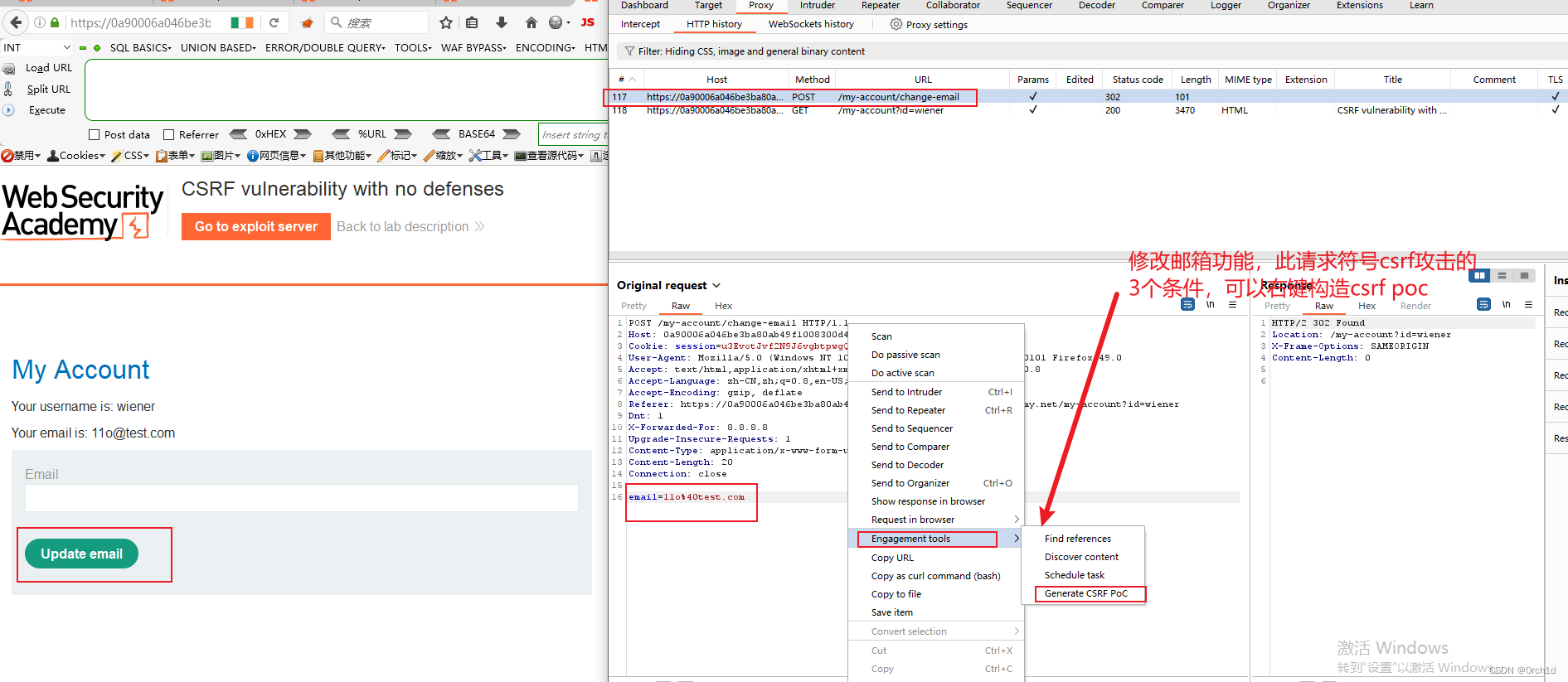Click the right arrow beside 0xHEX
This screenshot has width=1568, height=682.
point(303,134)
